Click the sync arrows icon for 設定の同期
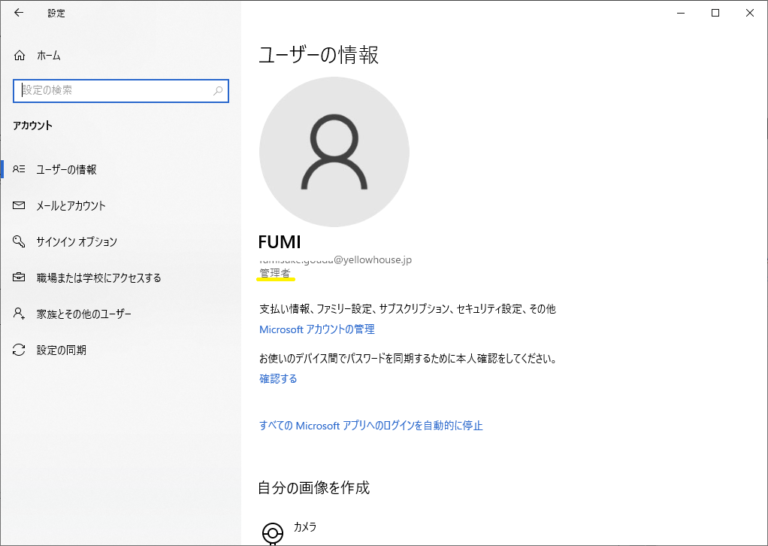This screenshot has width=768, height=546. click(19, 350)
